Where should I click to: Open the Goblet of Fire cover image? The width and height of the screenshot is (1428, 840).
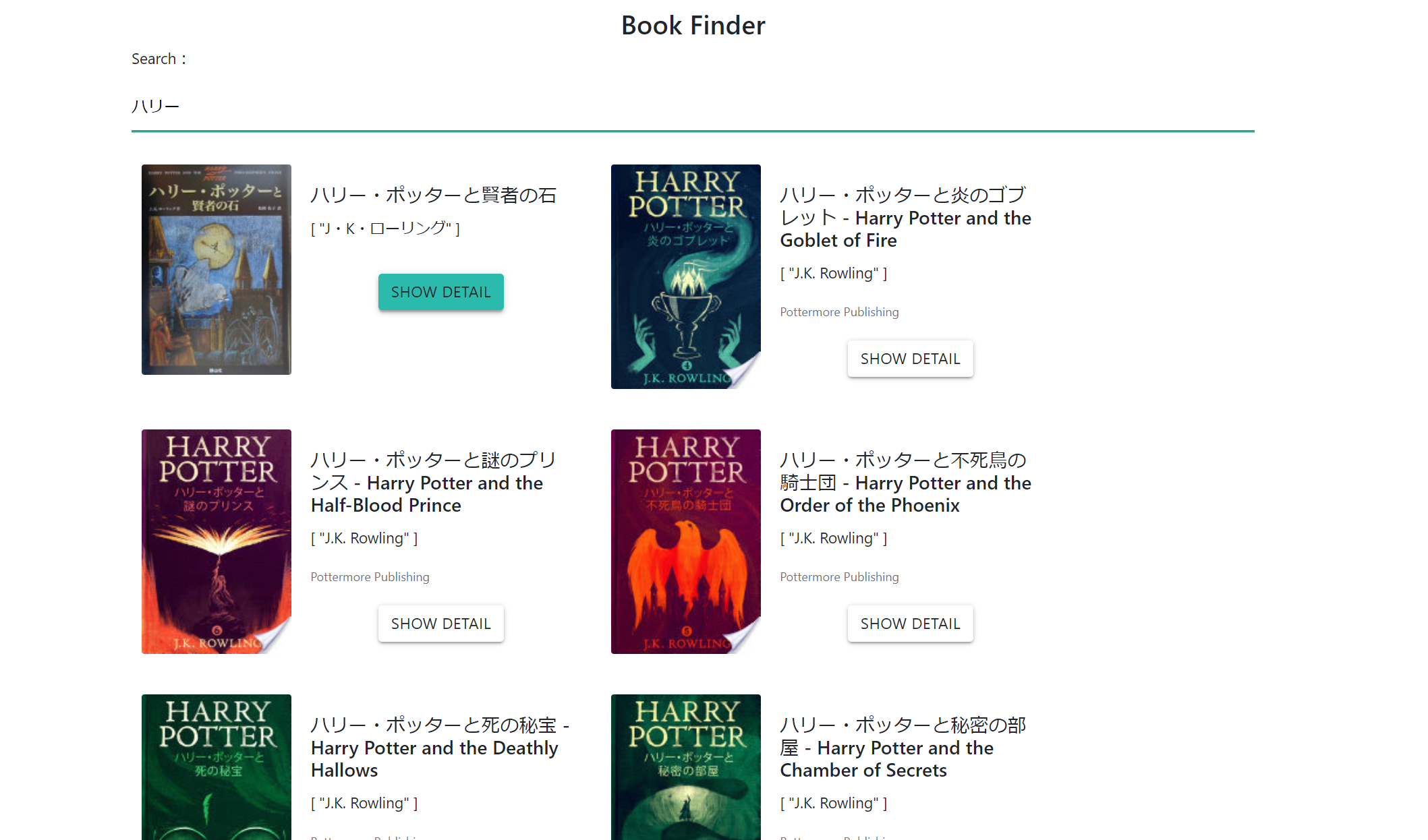[686, 276]
